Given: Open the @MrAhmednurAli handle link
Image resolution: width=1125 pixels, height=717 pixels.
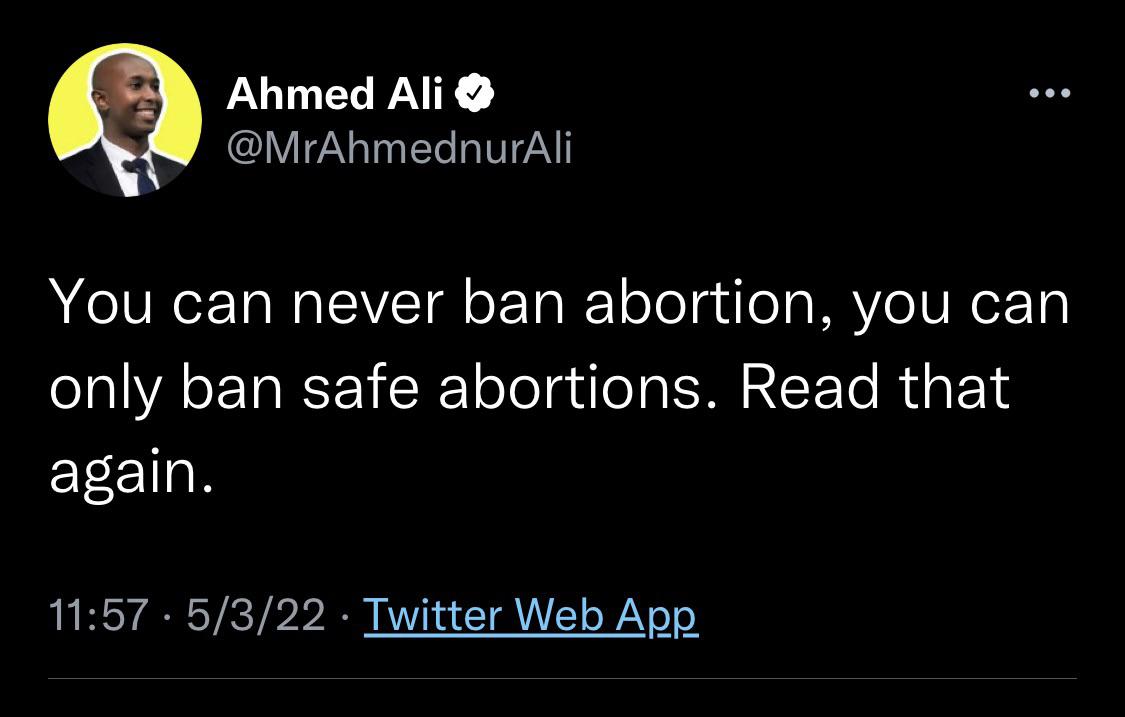Looking at the screenshot, I should pos(400,149).
